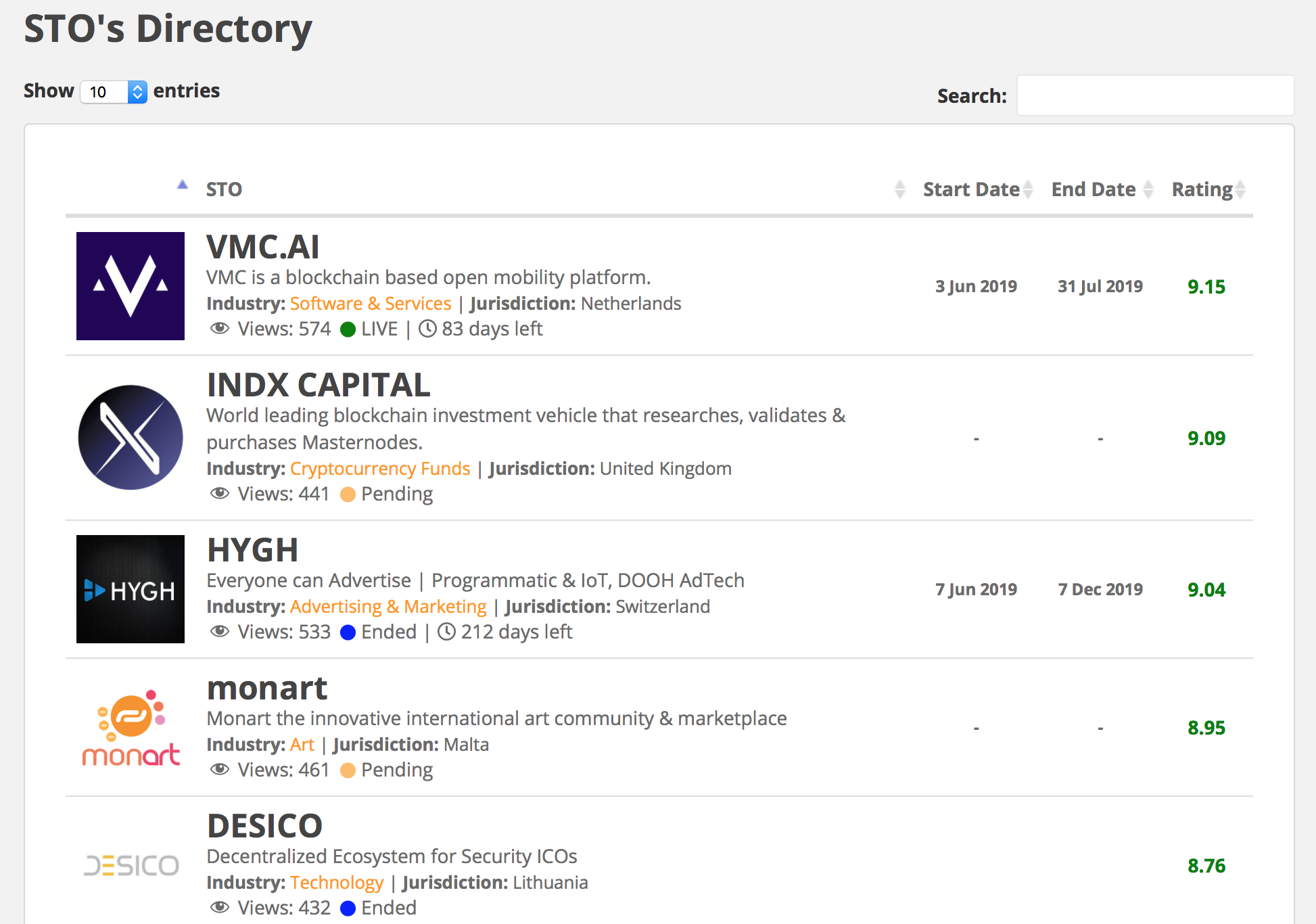Click the 31 Jul 2019 end date
Viewport: 1316px width, 924px height.
(x=1100, y=287)
